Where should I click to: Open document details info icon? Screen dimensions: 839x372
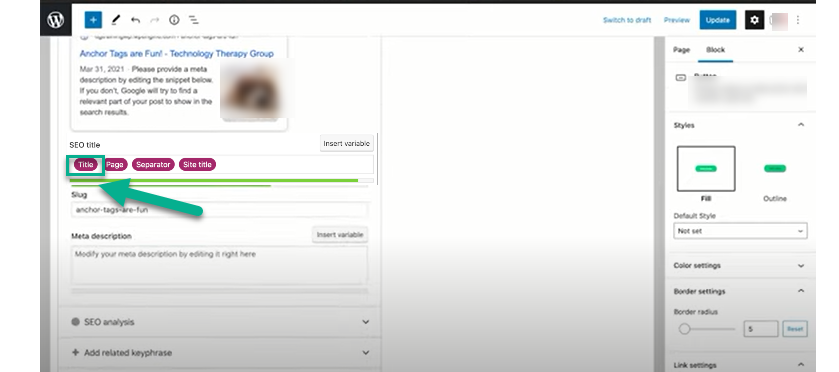click(174, 20)
